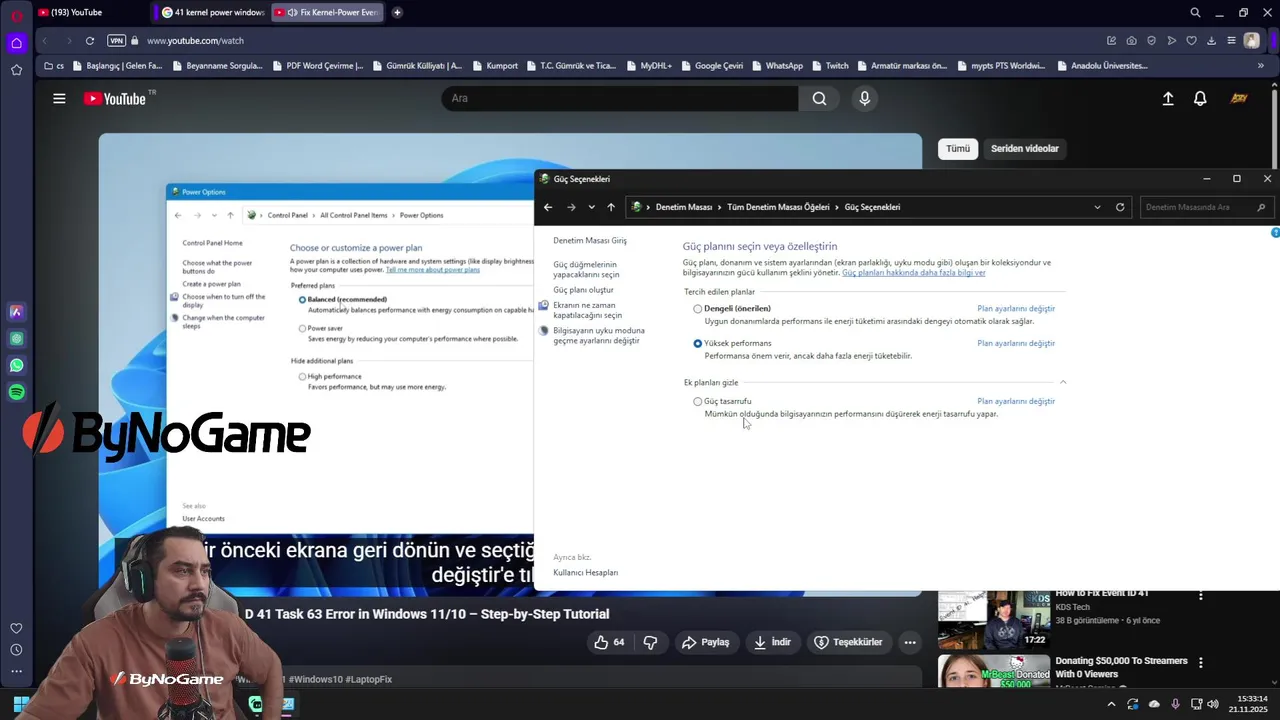Add page to bookmarks heart icon
This screenshot has height=720, width=1280.
[1191, 41]
